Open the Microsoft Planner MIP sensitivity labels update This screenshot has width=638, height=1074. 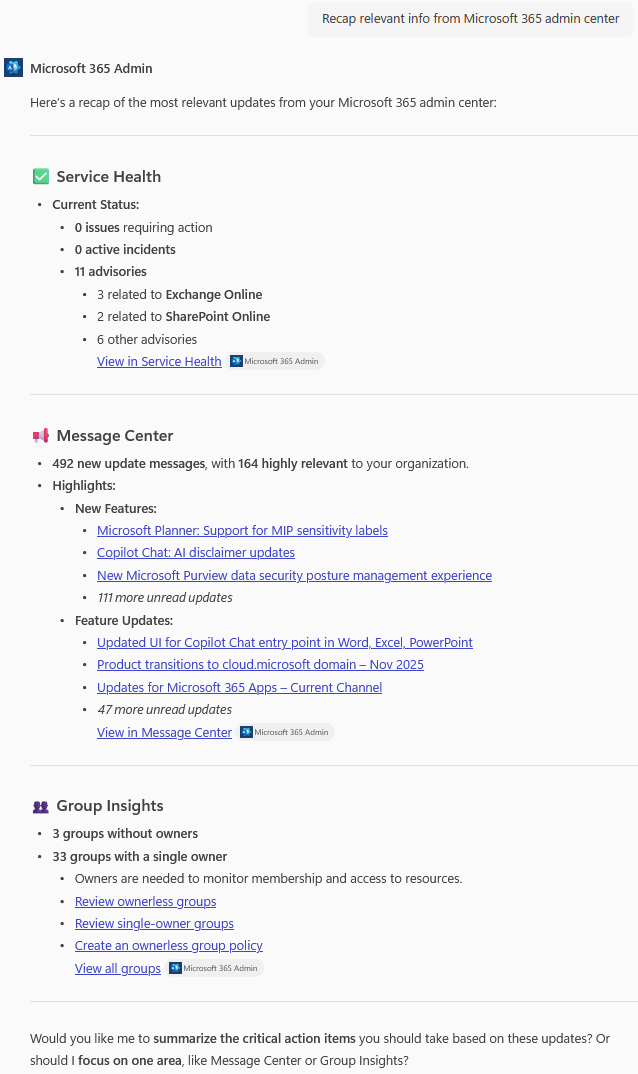(242, 530)
